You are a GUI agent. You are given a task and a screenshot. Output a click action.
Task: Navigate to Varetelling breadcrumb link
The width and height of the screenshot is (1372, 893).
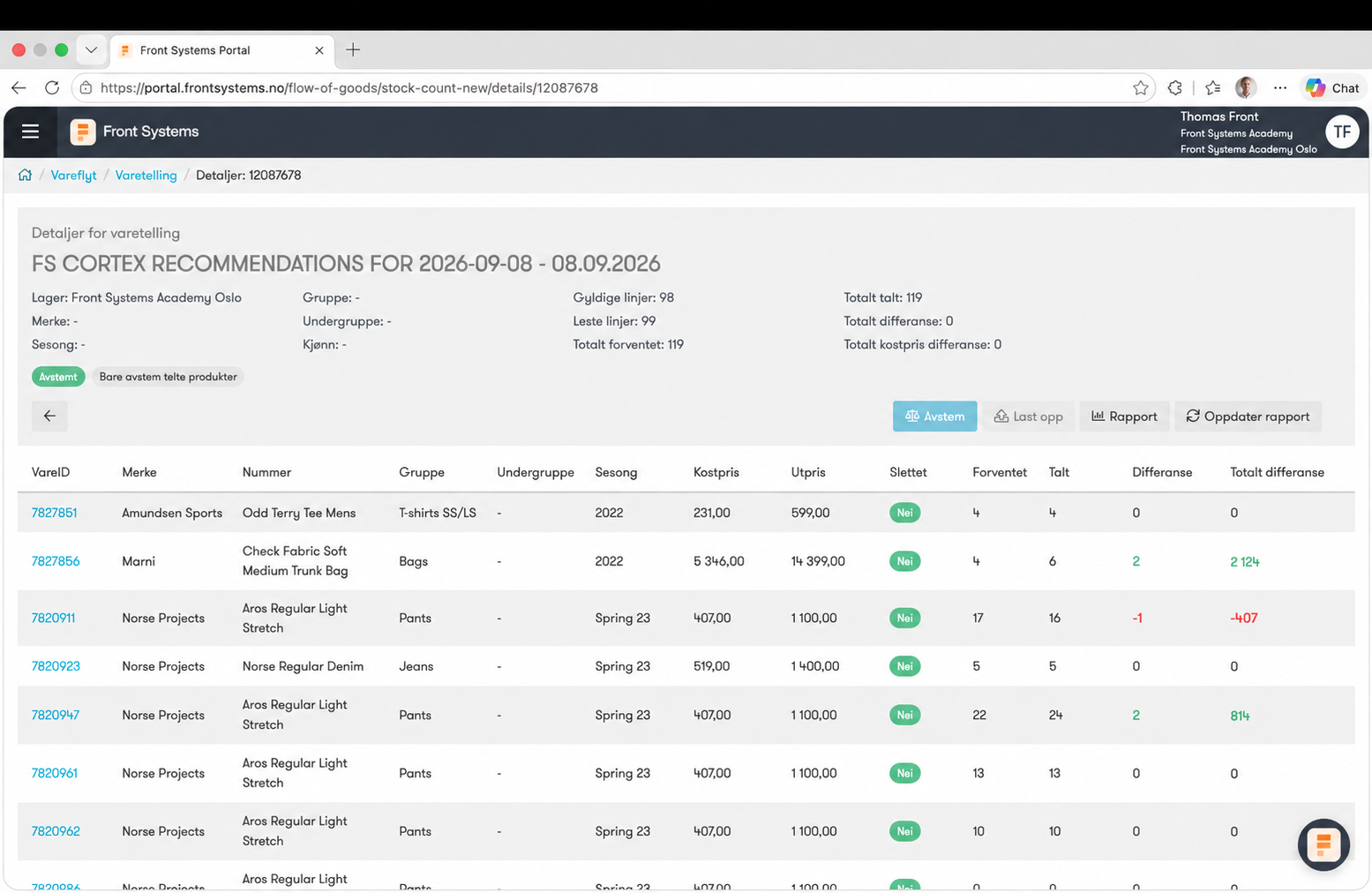146,175
